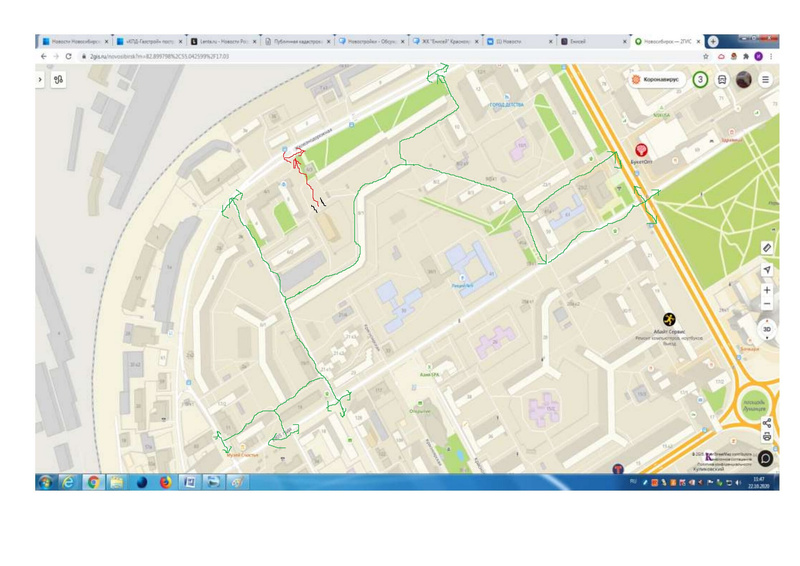Open a new browser tab
Screen dimensions: 800x566
713,41
